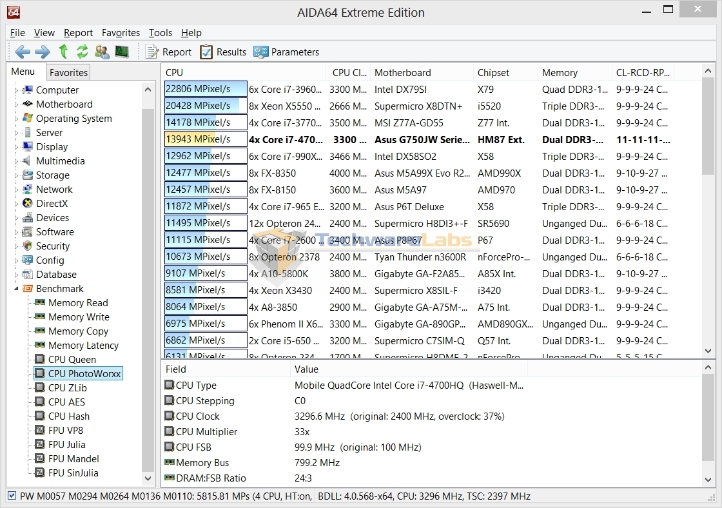Expand the Storage tree node
The width and height of the screenshot is (722, 508).
(16, 175)
